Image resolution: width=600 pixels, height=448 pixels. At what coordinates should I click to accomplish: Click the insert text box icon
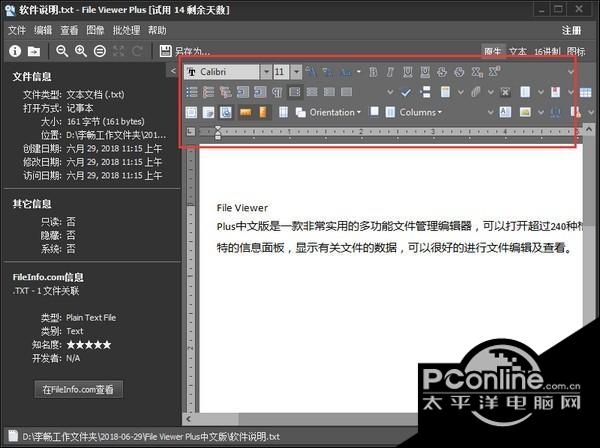(505, 112)
